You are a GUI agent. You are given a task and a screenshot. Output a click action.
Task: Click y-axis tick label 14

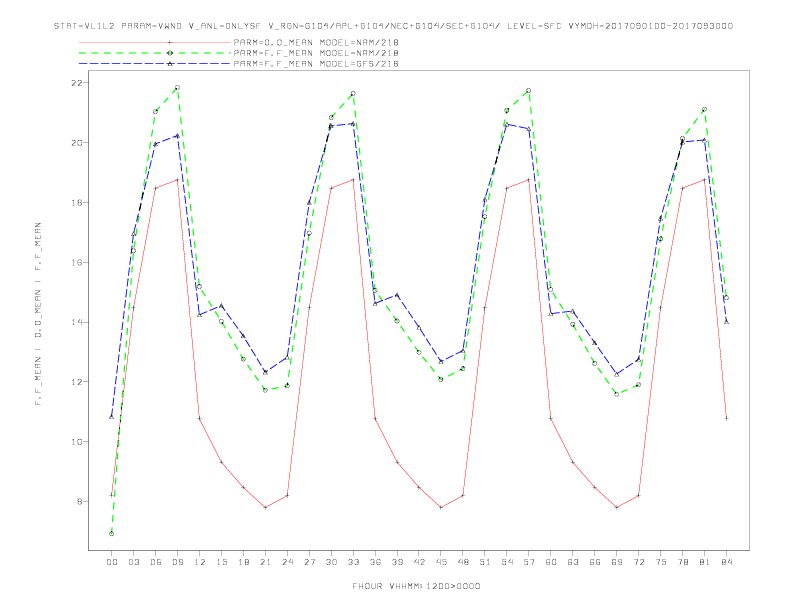[77, 322]
